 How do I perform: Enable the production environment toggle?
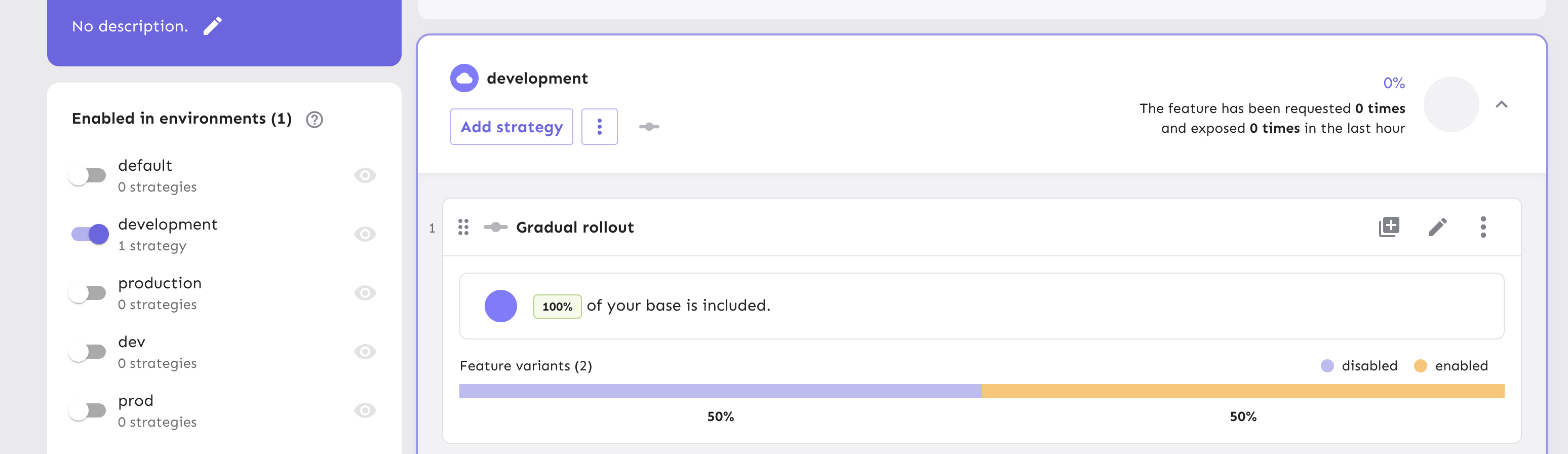[89, 293]
